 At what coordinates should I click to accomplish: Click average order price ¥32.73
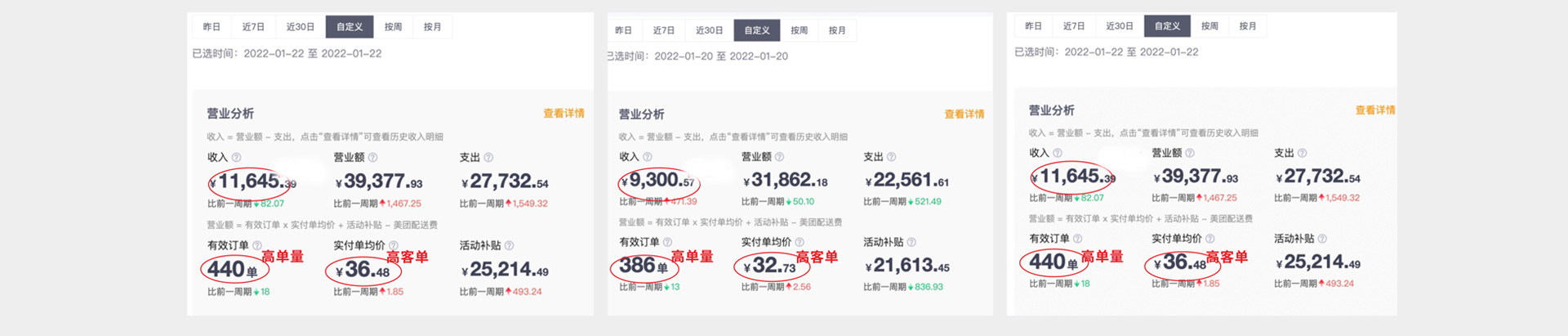(769, 266)
